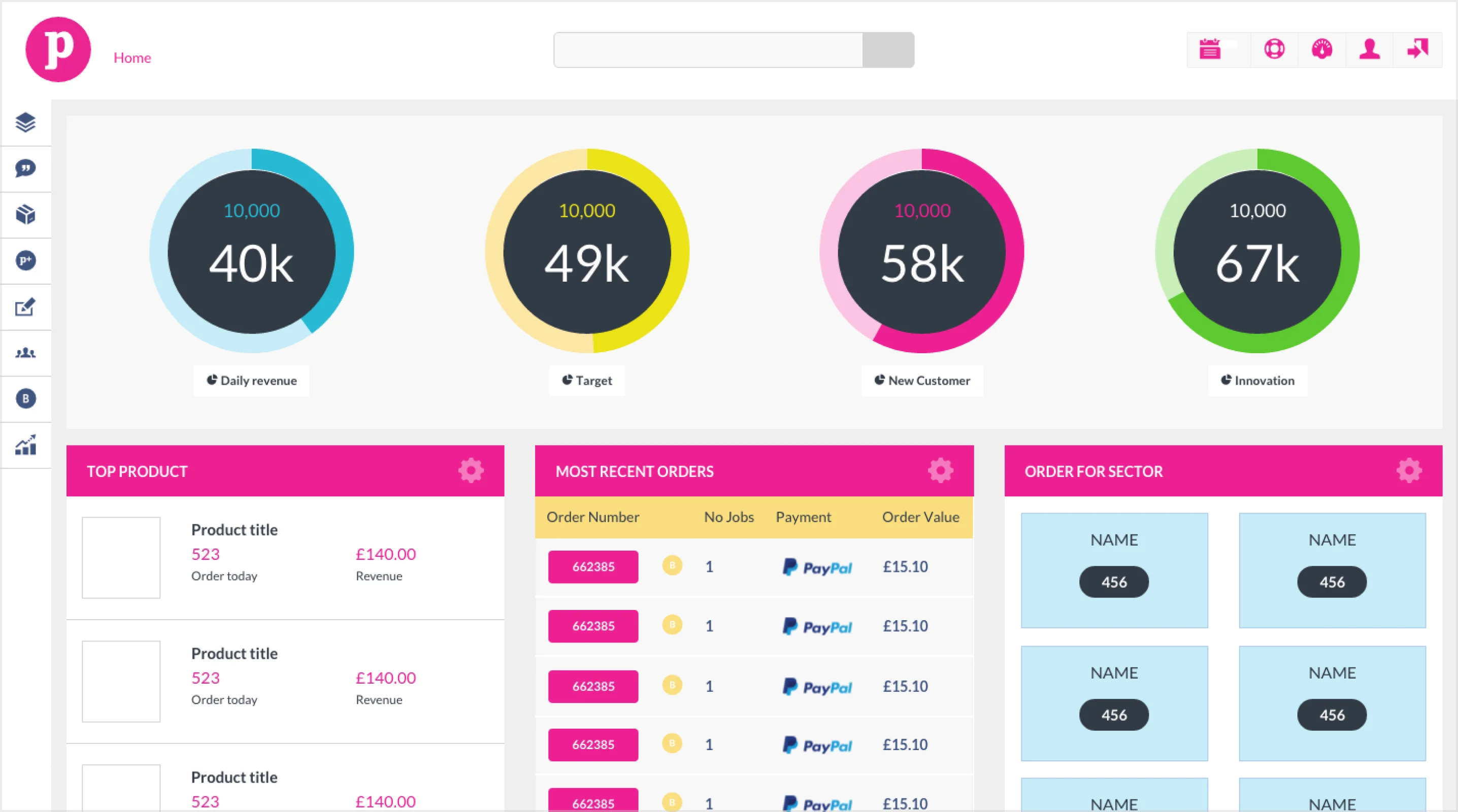This screenshot has width=1458, height=812.
Task: Open the first product thumbnail
Action: pos(121,557)
